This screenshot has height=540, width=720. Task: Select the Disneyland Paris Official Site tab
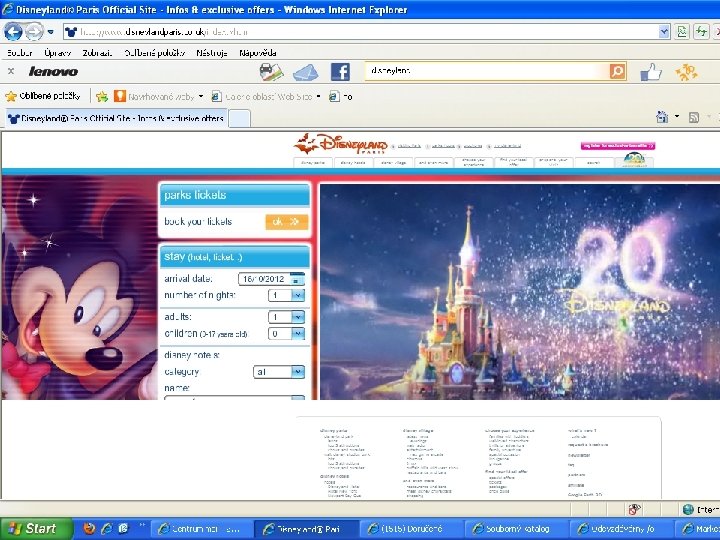117,118
